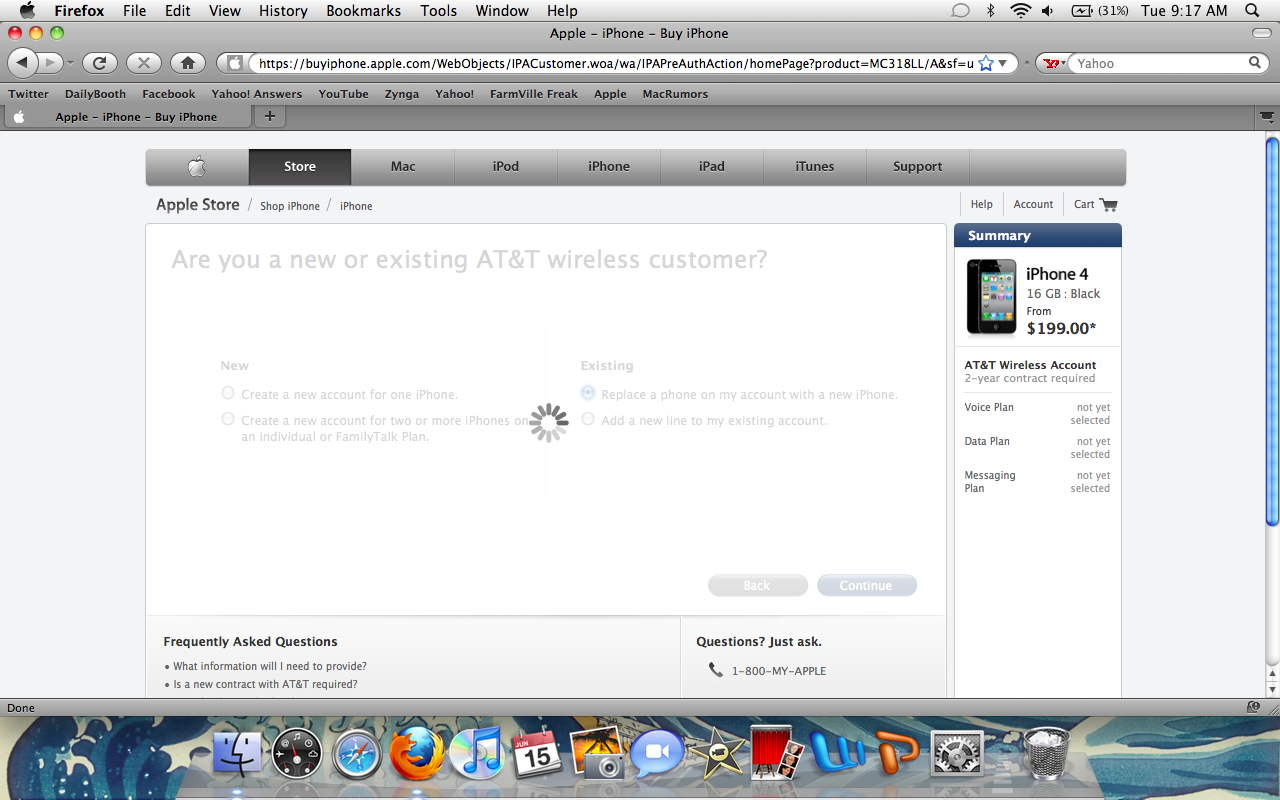This screenshot has width=1280, height=800.
Task: Open the home page via house icon
Action: (187, 63)
